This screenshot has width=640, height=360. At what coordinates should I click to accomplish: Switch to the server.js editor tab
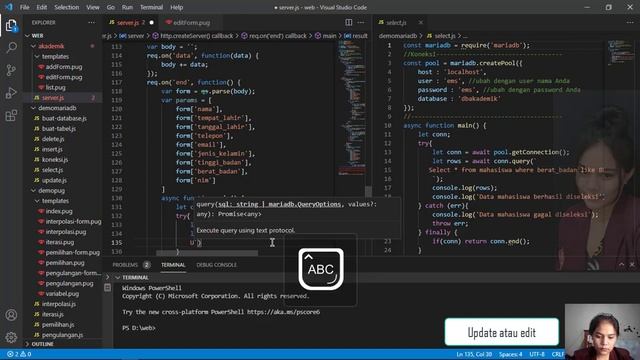click(130, 22)
